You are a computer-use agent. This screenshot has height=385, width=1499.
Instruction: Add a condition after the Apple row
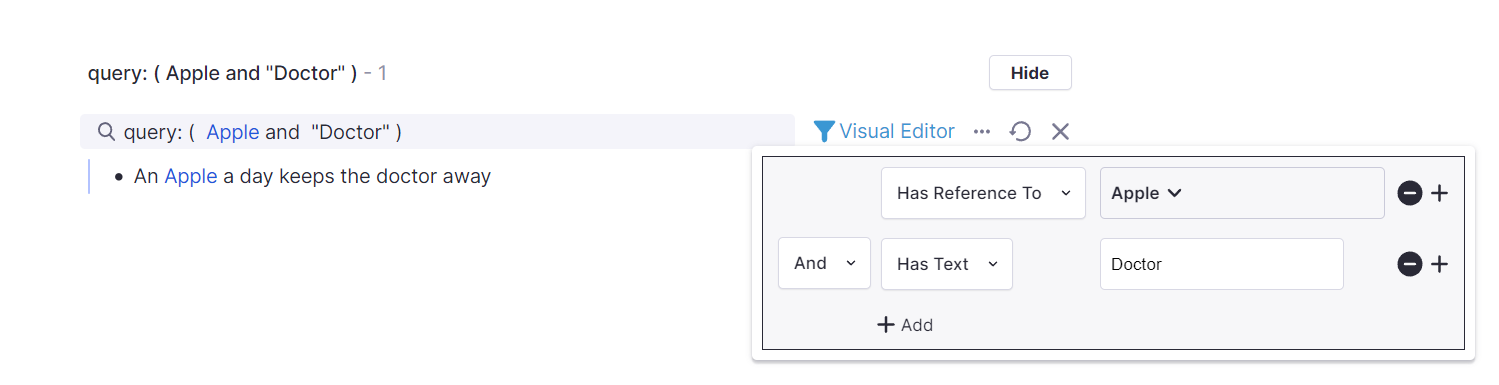1439,193
